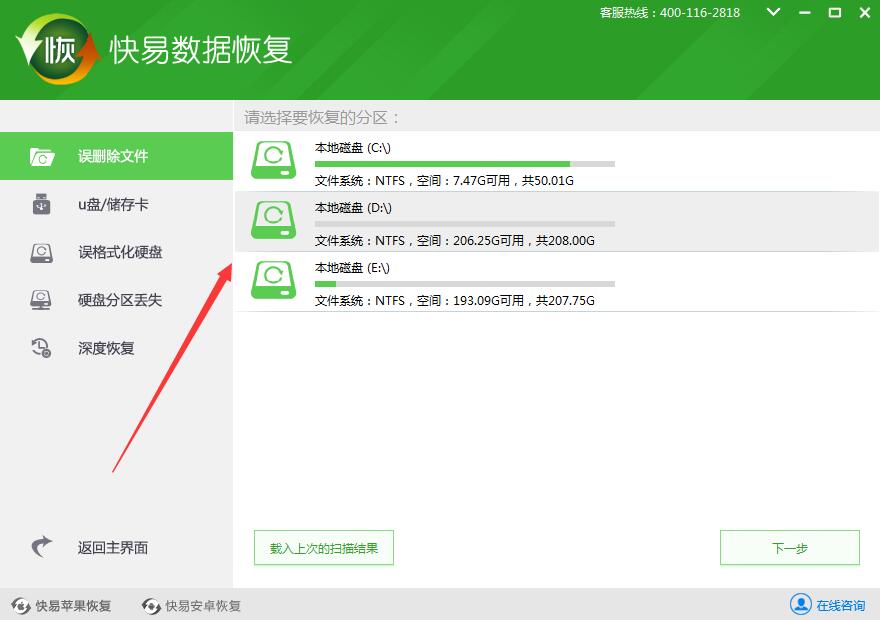The image size is (880, 620).
Task: Open 快易安卓恢复 at the bottom bar
Action: tap(190, 605)
